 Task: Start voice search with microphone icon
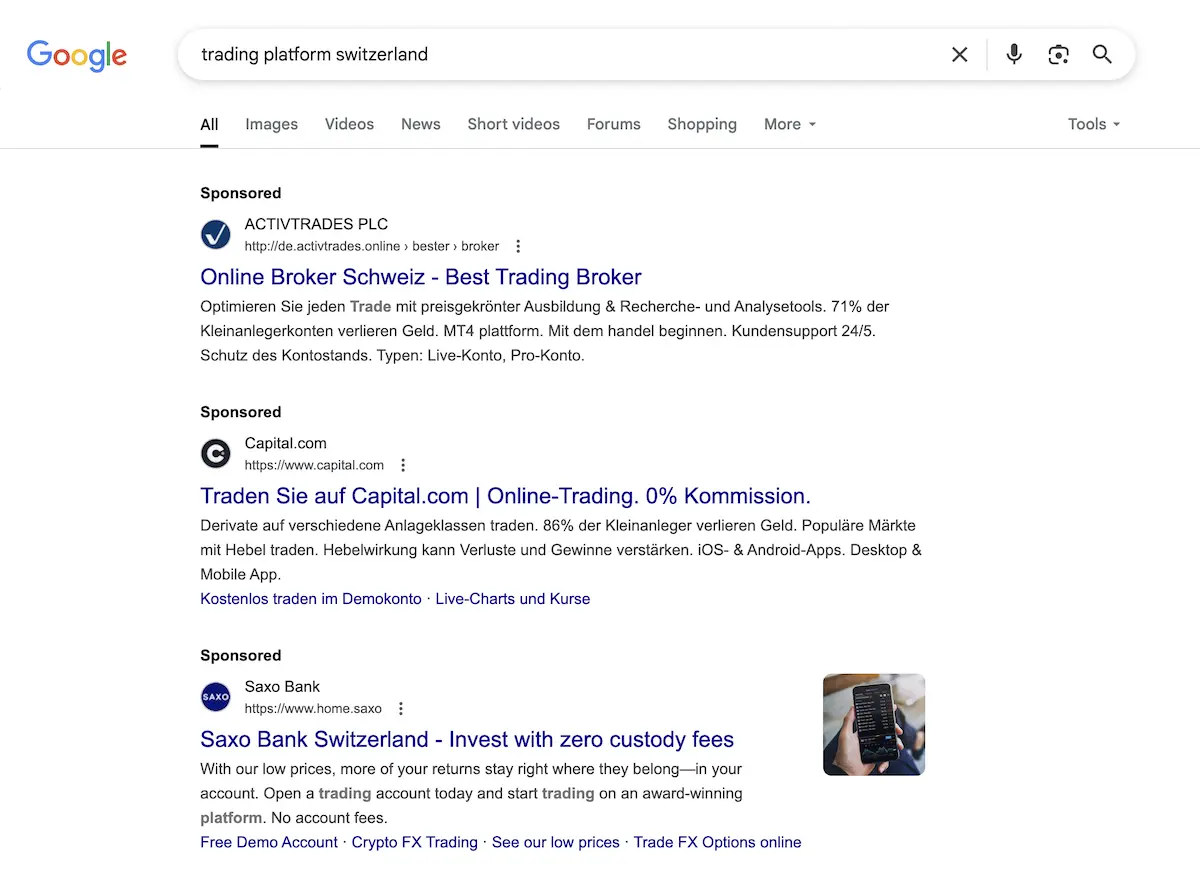(1014, 54)
